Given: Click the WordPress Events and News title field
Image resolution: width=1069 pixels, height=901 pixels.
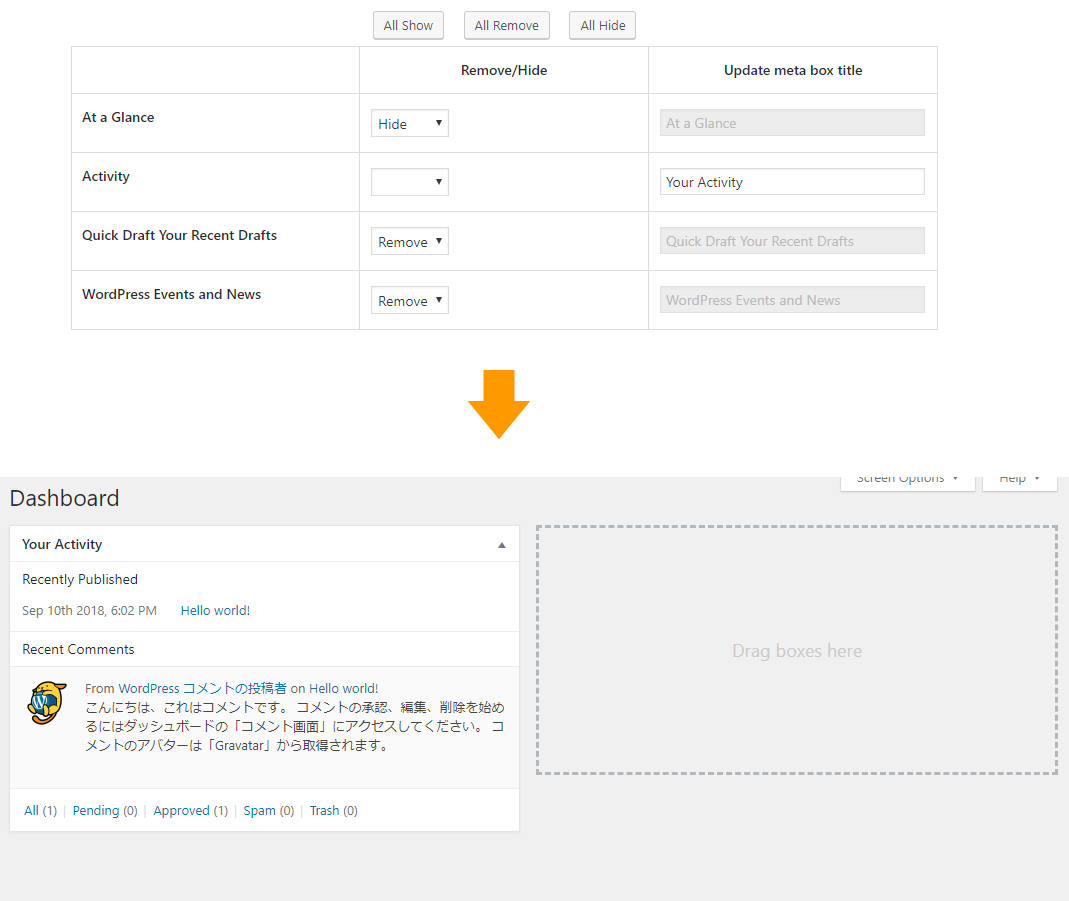Looking at the screenshot, I should coord(792,300).
